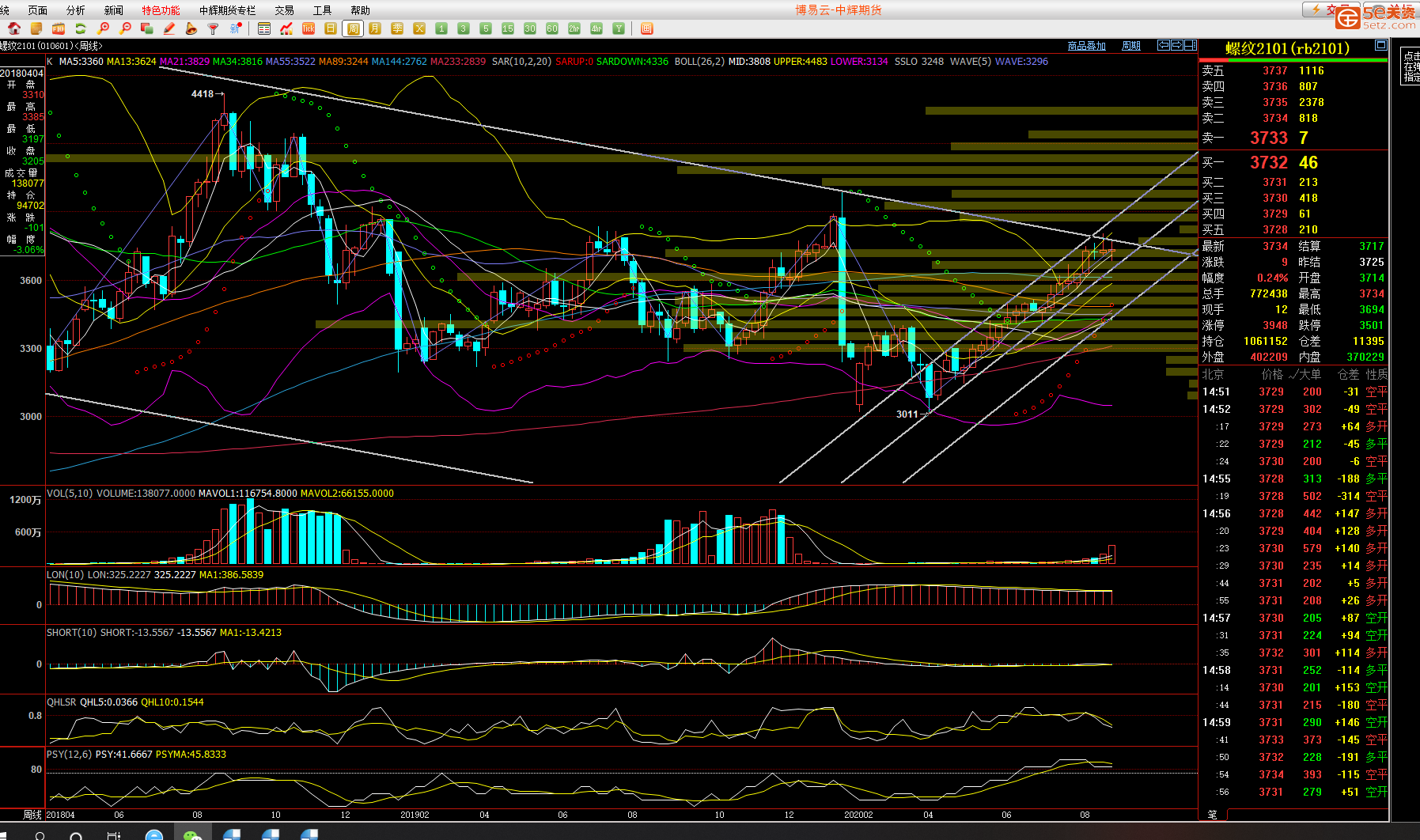Viewport: 1420px width, 840px height.
Task: Open the 工具 menu
Action: [322, 10]
